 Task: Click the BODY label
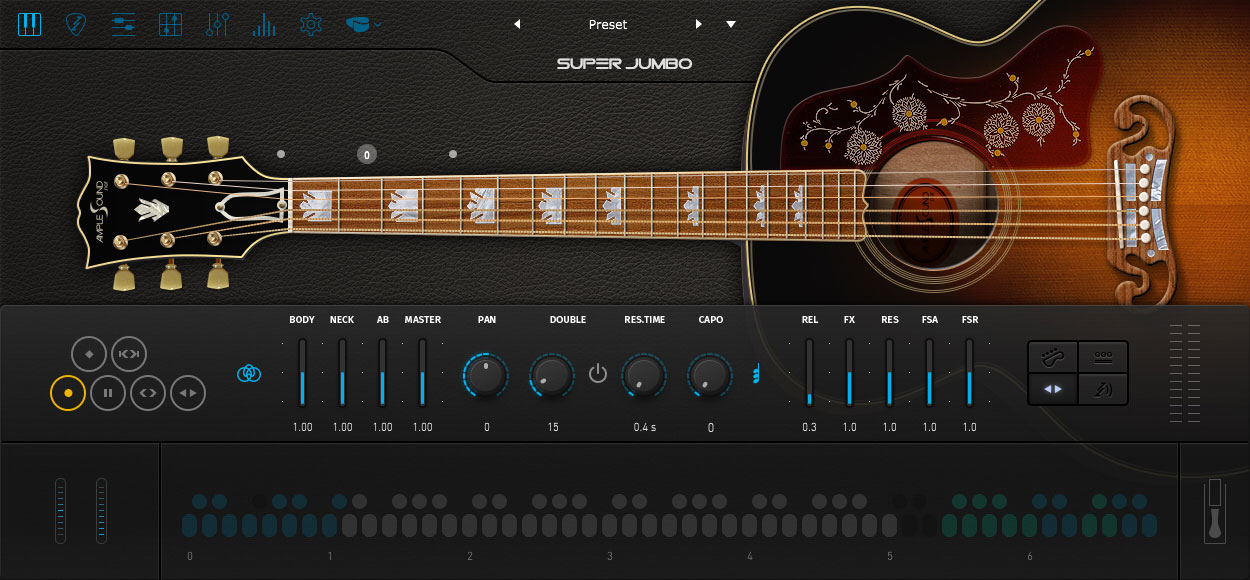click(302, 320)
